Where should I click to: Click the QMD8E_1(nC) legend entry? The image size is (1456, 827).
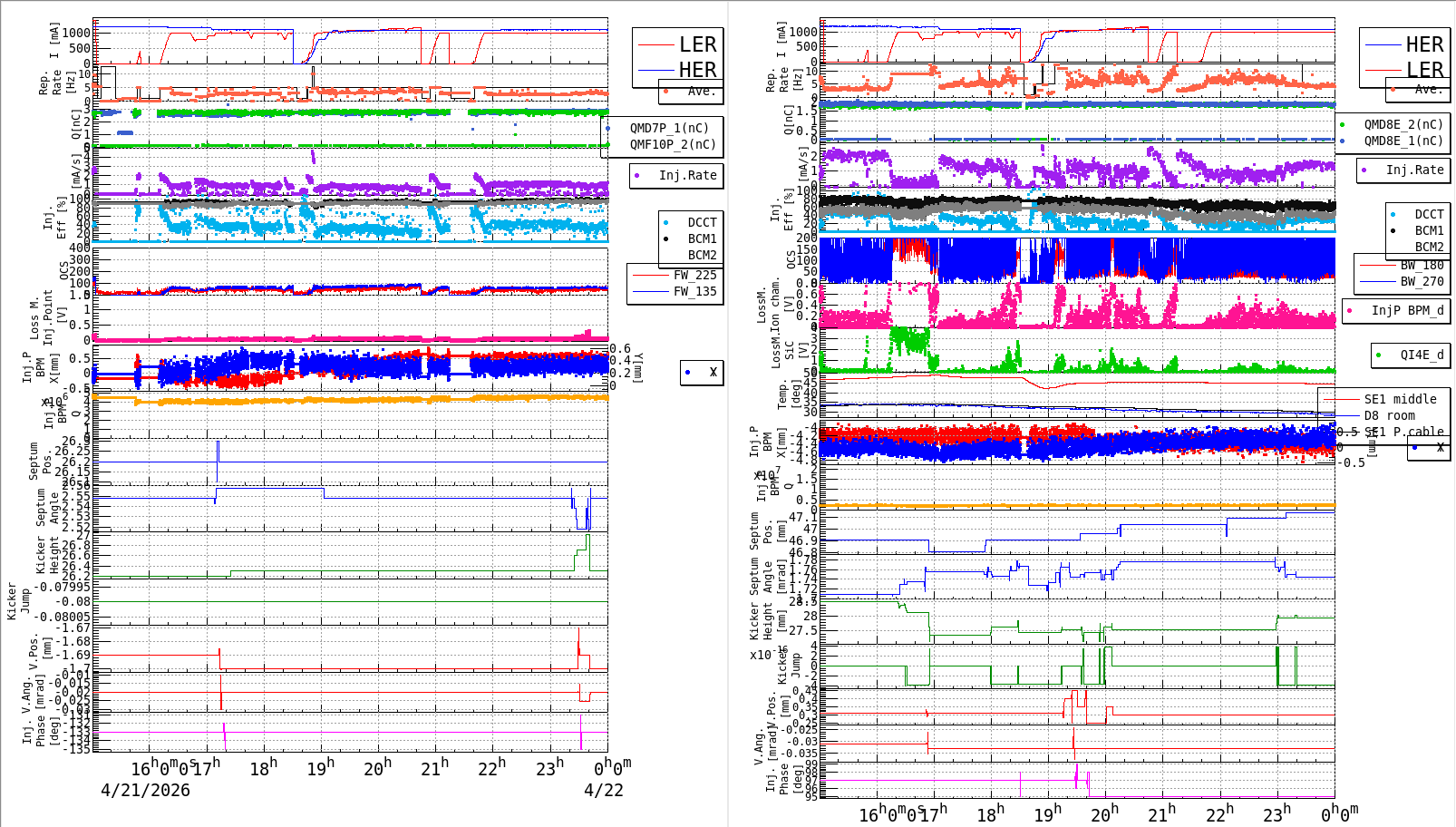tap(1403, 141)
